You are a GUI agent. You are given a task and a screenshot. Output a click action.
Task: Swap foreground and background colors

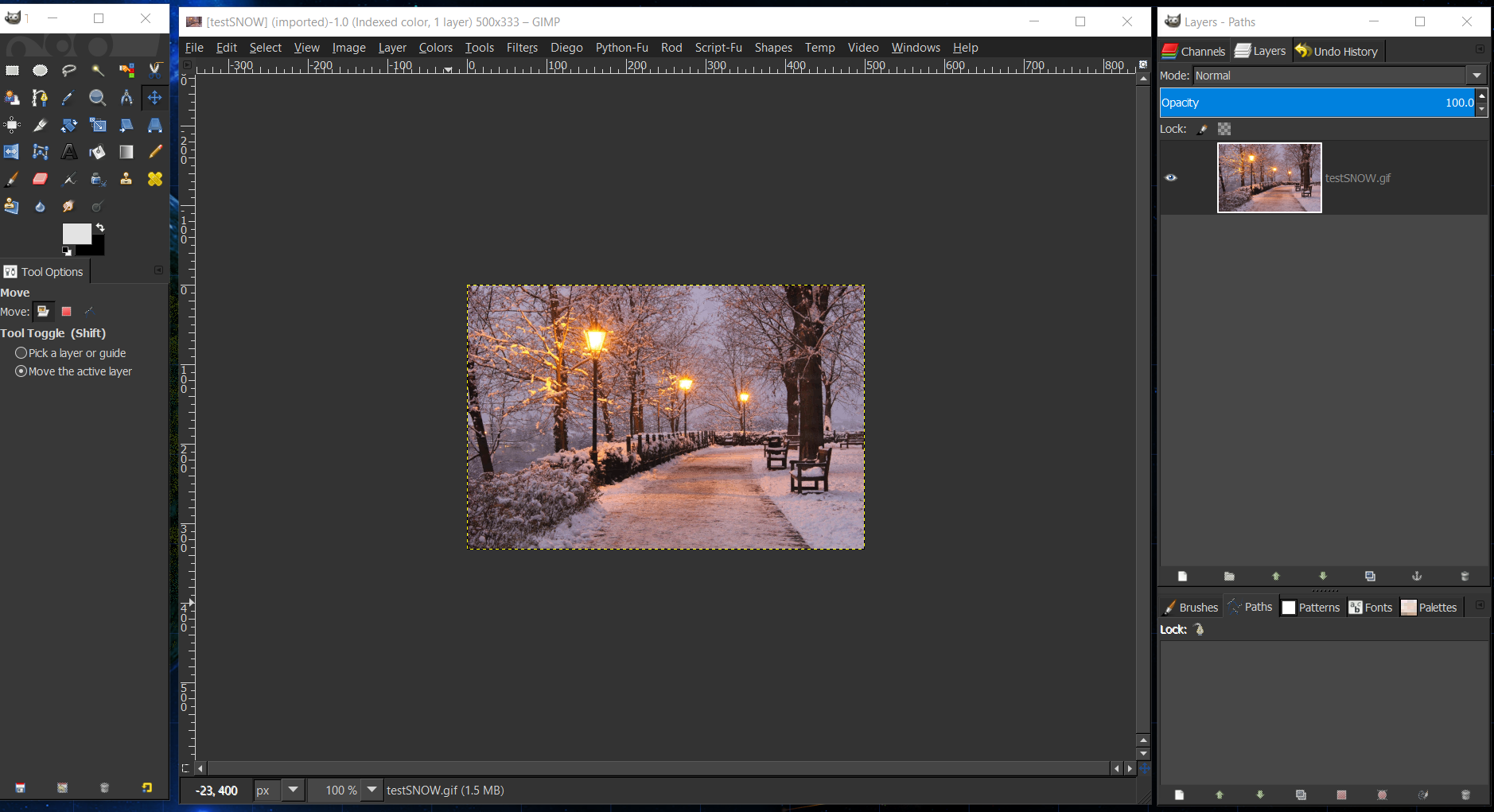pos(100,227)
